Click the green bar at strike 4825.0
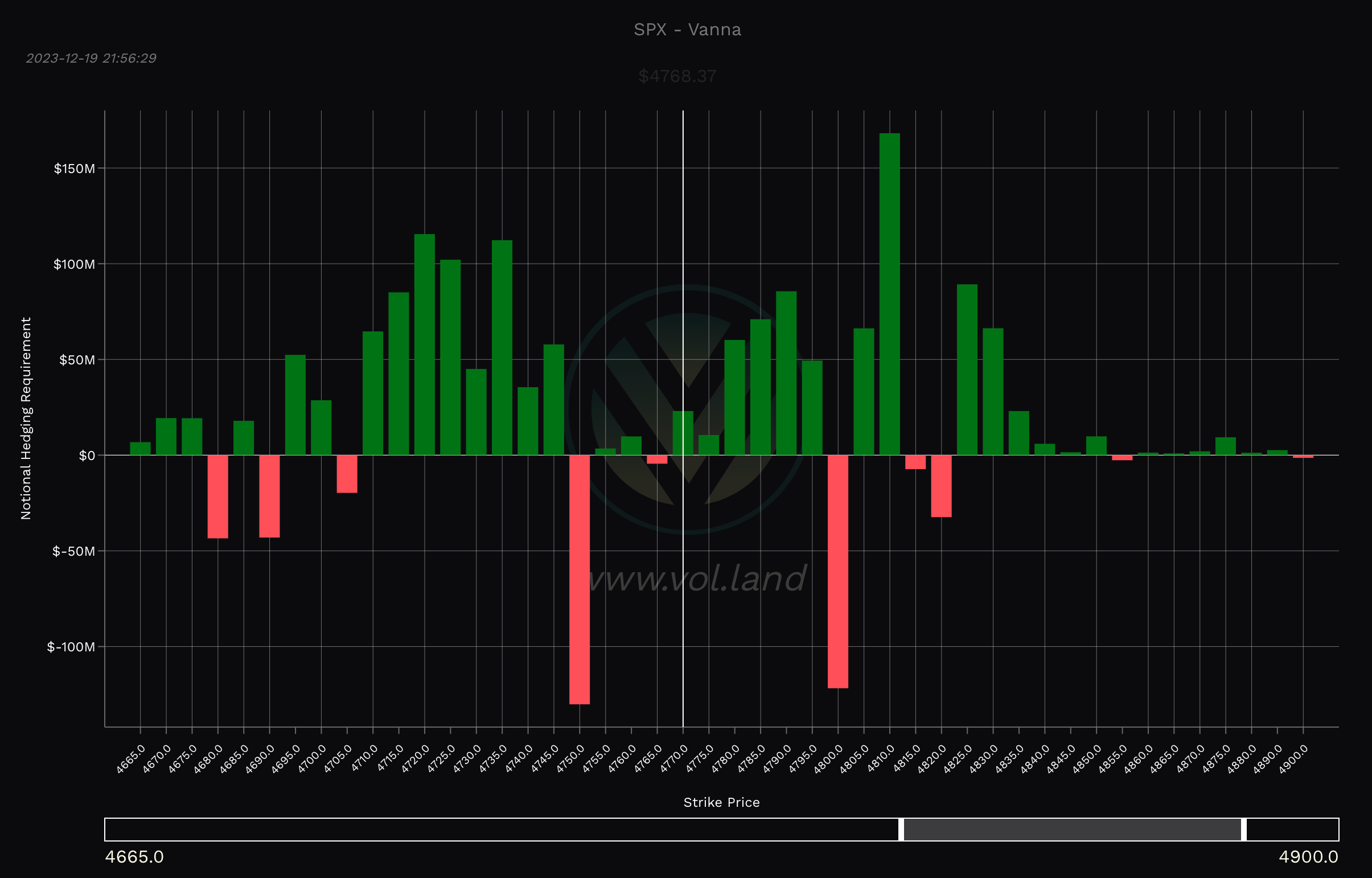This screenshot has height=878, width=1372. coord(967,370)
